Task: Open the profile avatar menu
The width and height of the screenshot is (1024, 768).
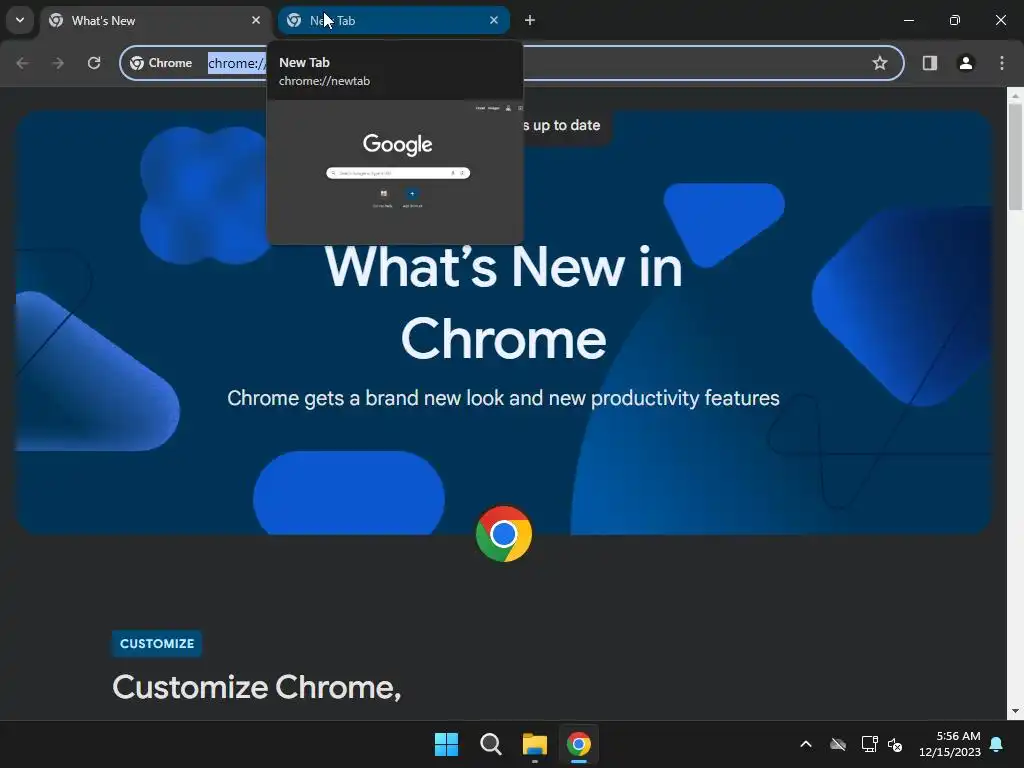Action: 966,63
